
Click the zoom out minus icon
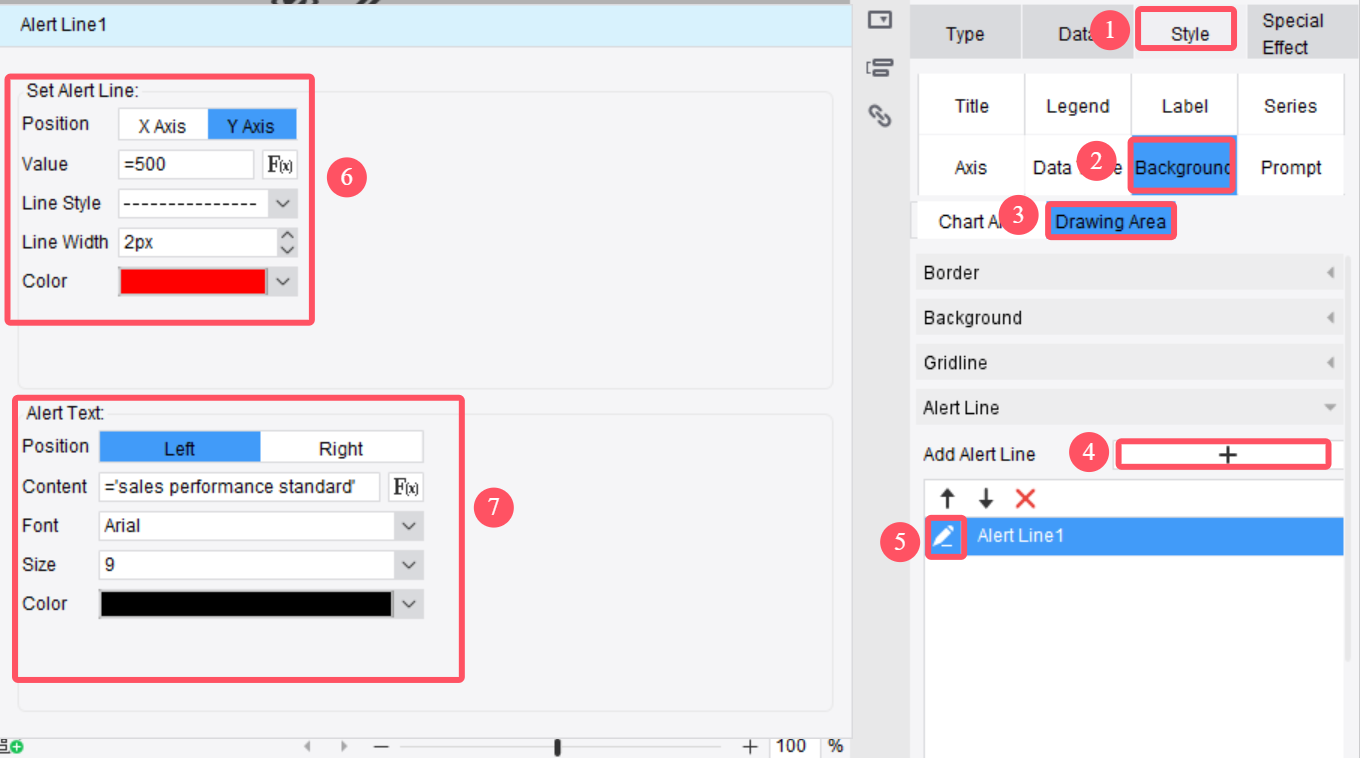[x=380, y=746]
